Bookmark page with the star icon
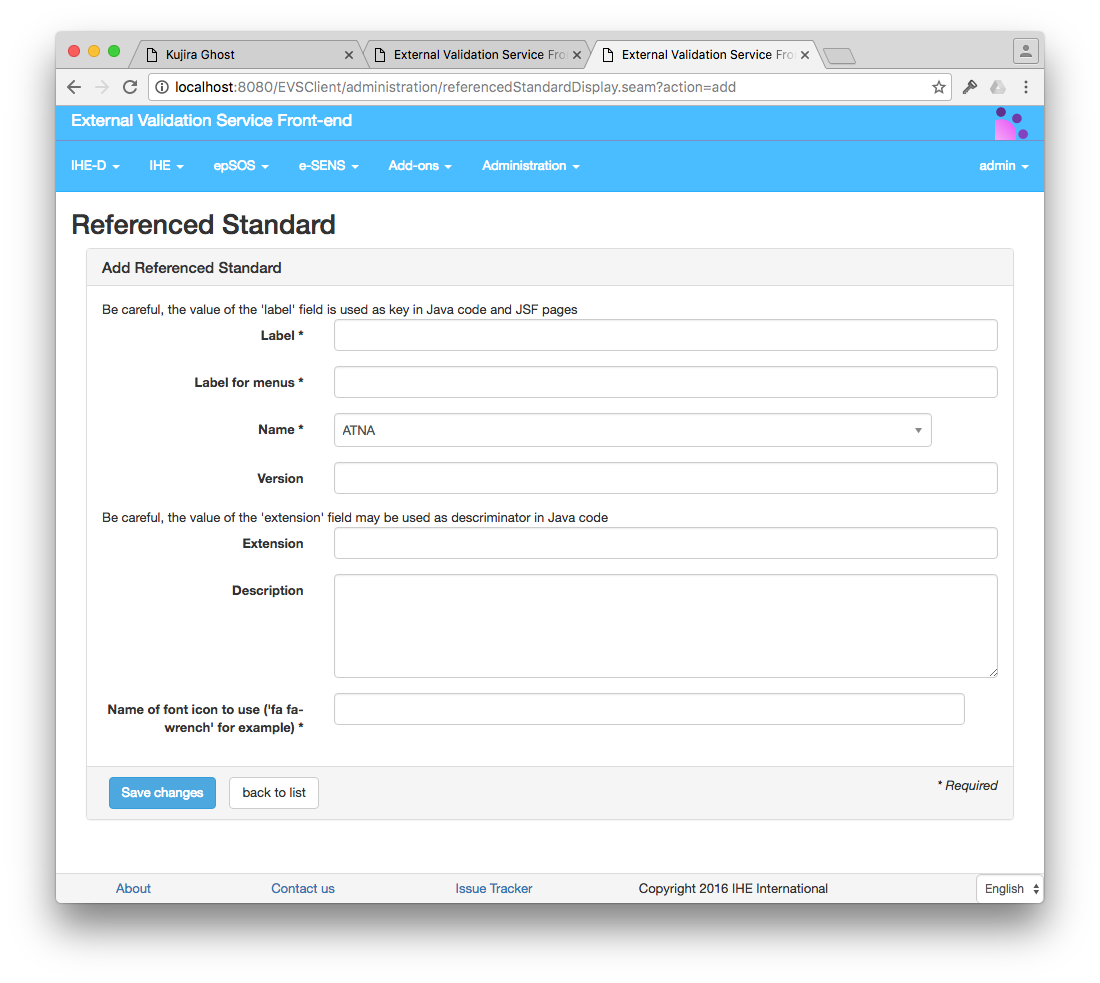The image size is (1100, 983). (938, 87)
